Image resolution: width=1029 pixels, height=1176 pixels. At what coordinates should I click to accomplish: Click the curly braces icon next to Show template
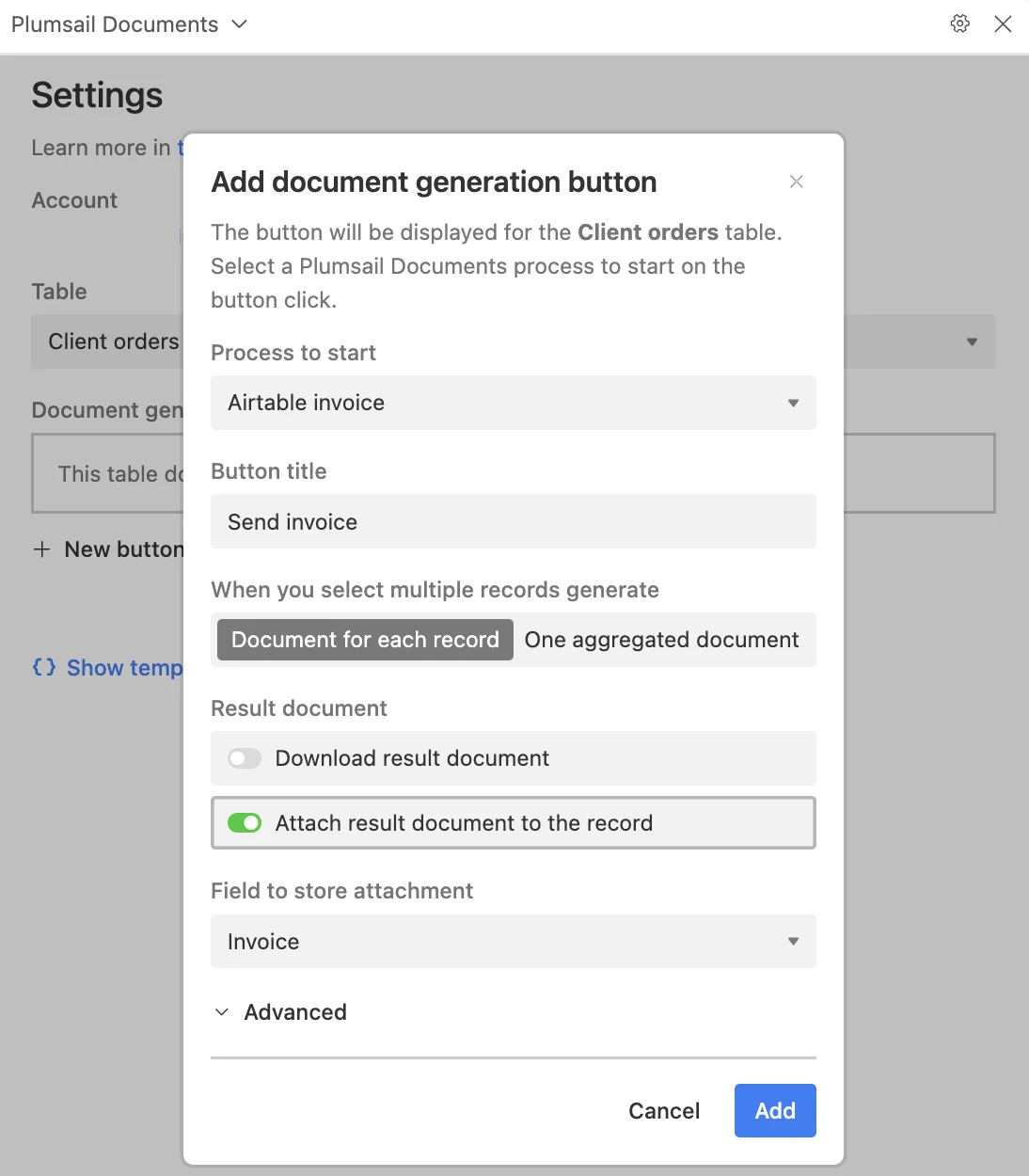point(42,667)
